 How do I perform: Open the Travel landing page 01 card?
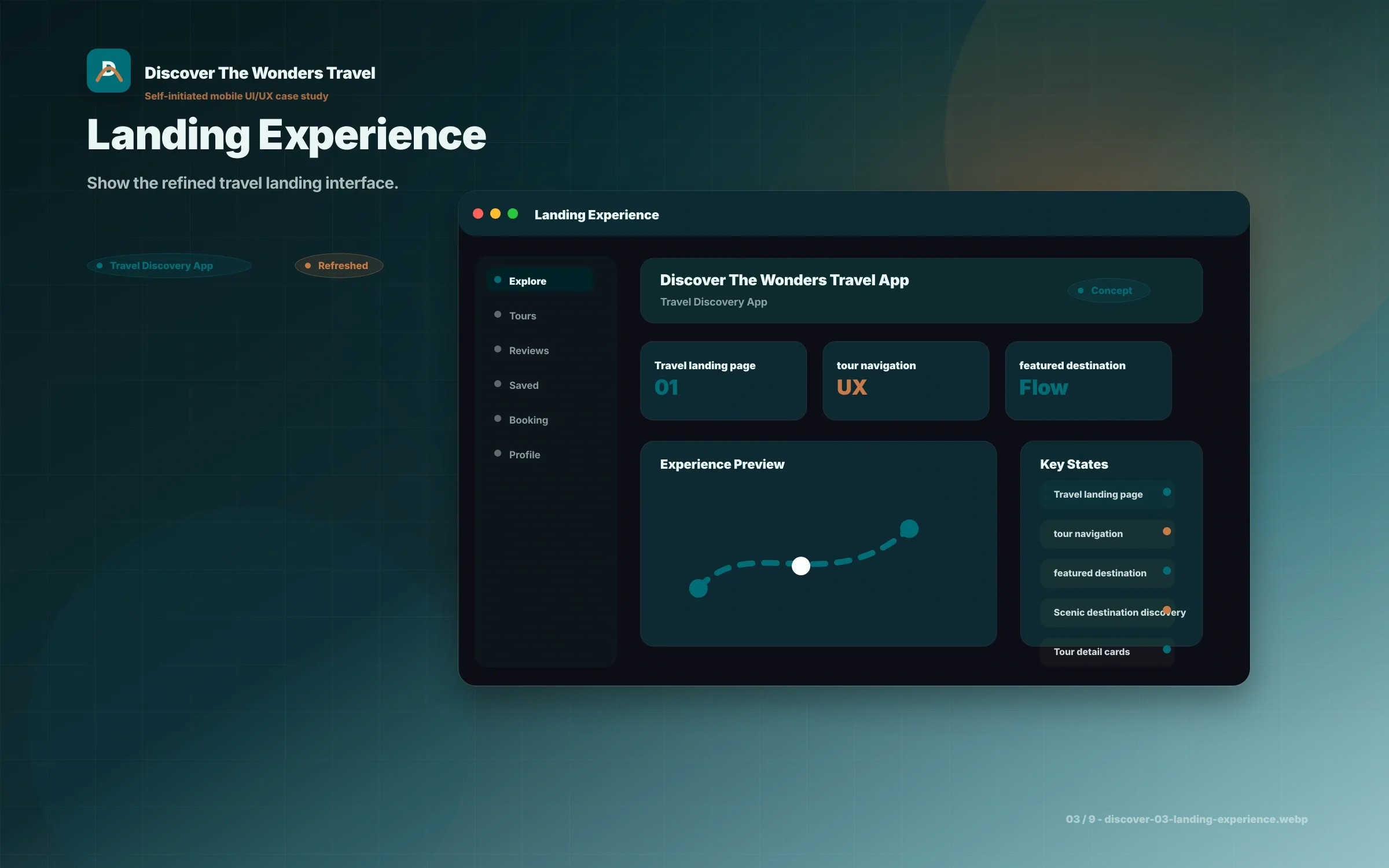coord(723,381)
